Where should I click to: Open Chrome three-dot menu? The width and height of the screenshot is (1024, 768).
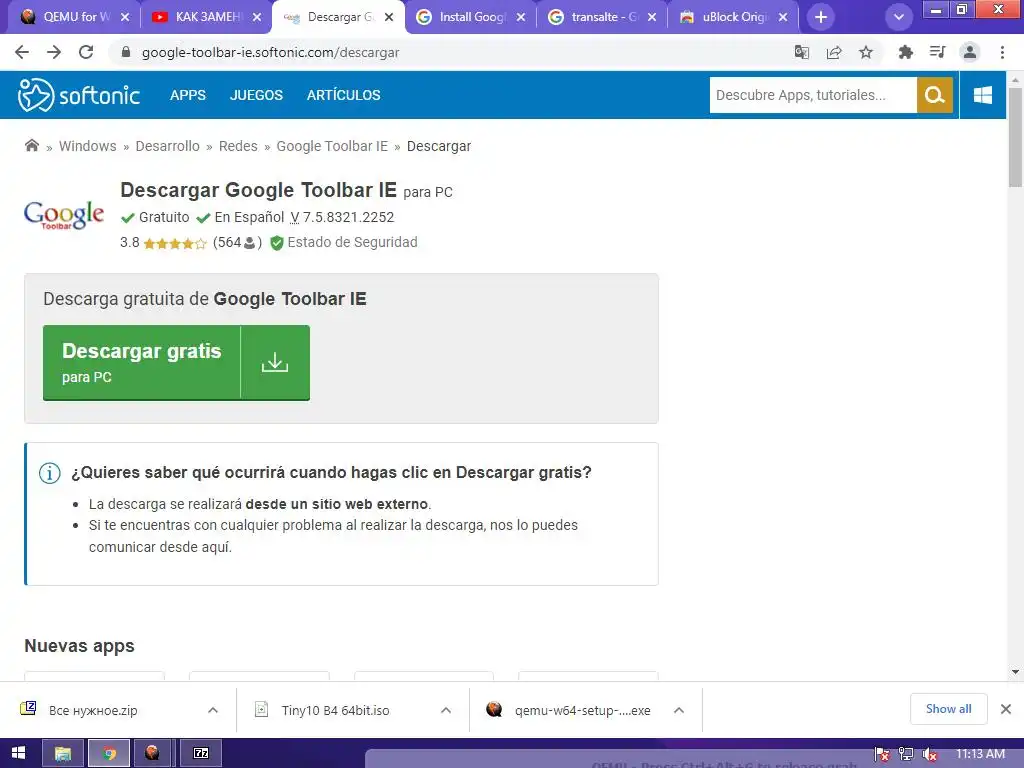[1002, 52]
